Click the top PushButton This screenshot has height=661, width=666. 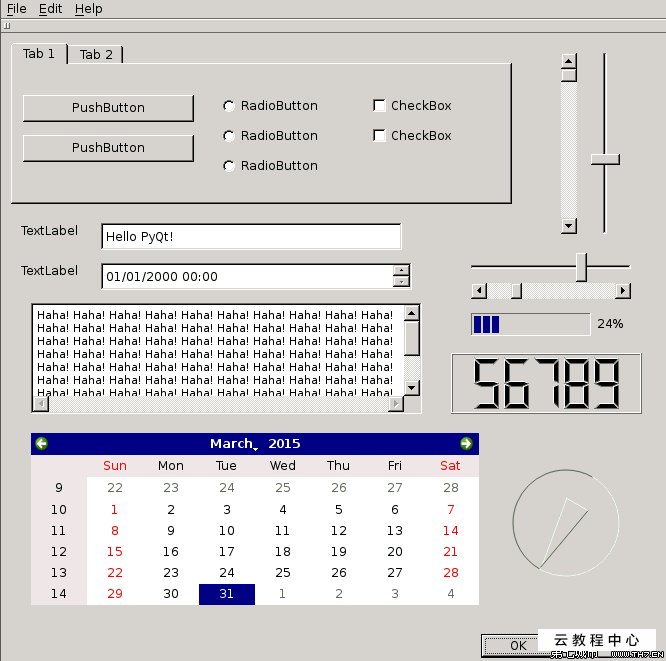coord(108,108)
